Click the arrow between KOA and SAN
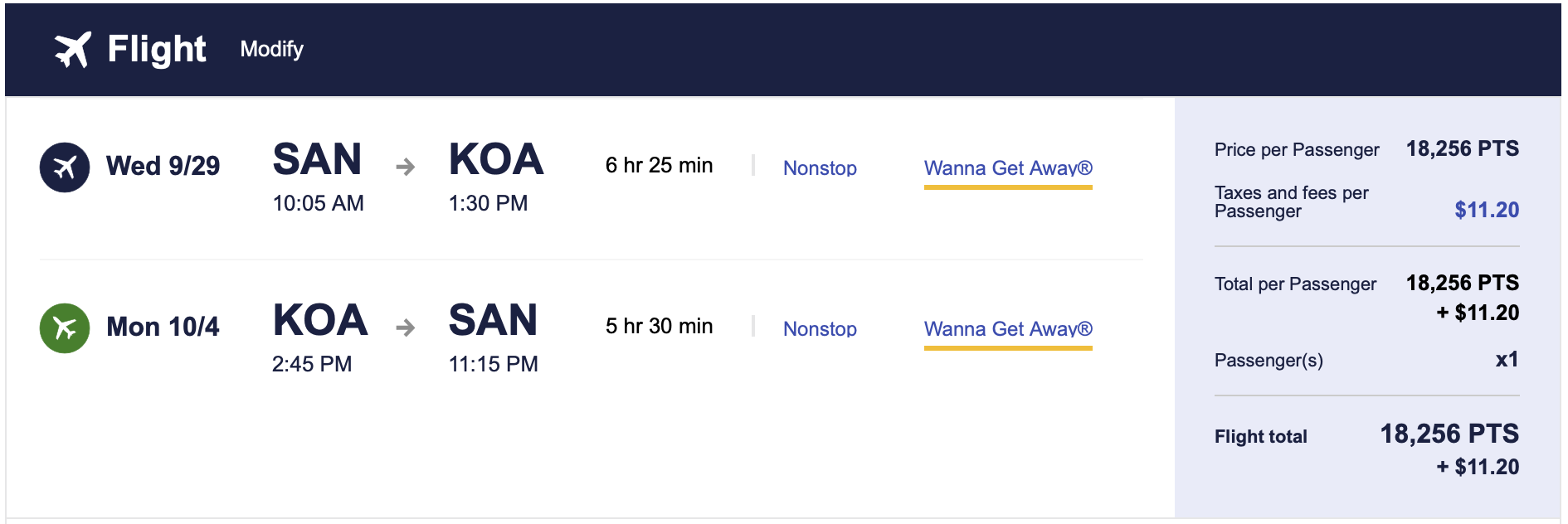Screen dimensions: 1568x524 coord(405,327)
